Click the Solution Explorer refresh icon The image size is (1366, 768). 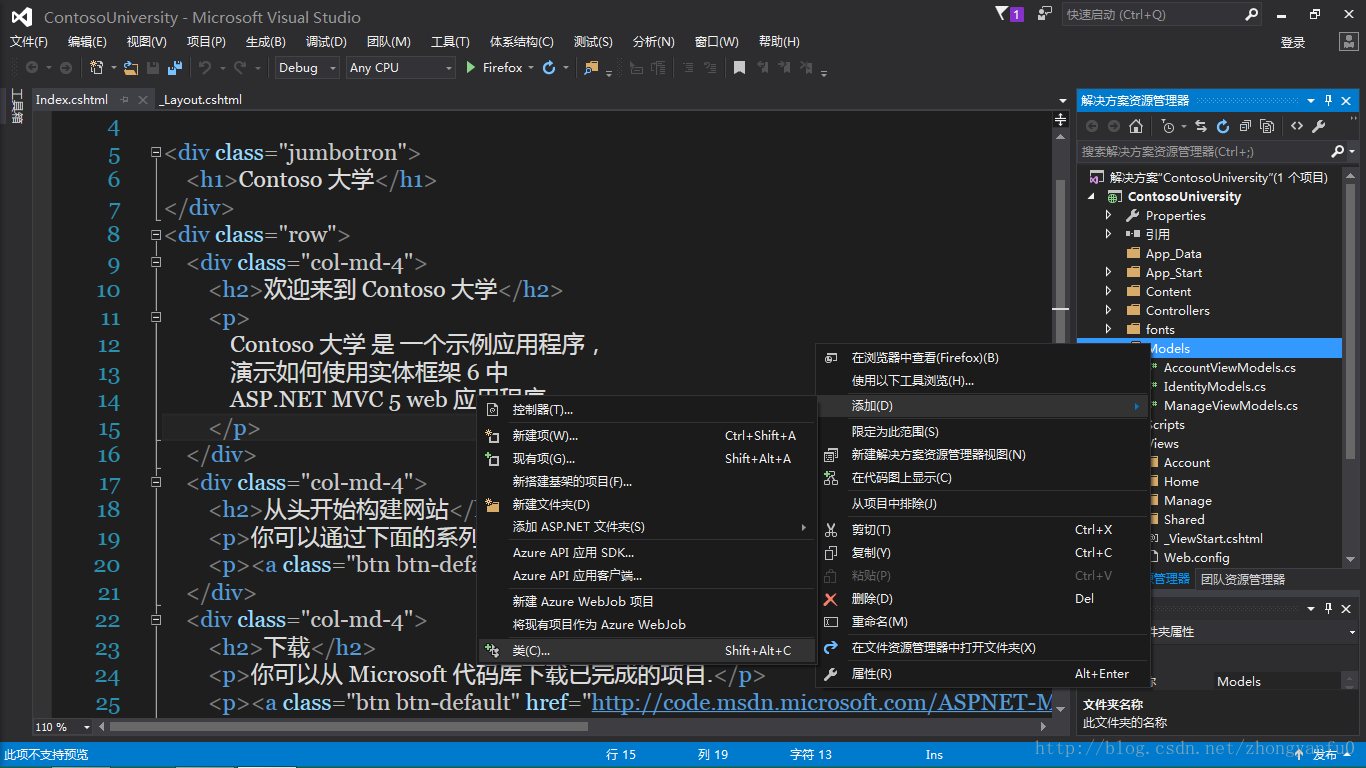pos(1223,127)
